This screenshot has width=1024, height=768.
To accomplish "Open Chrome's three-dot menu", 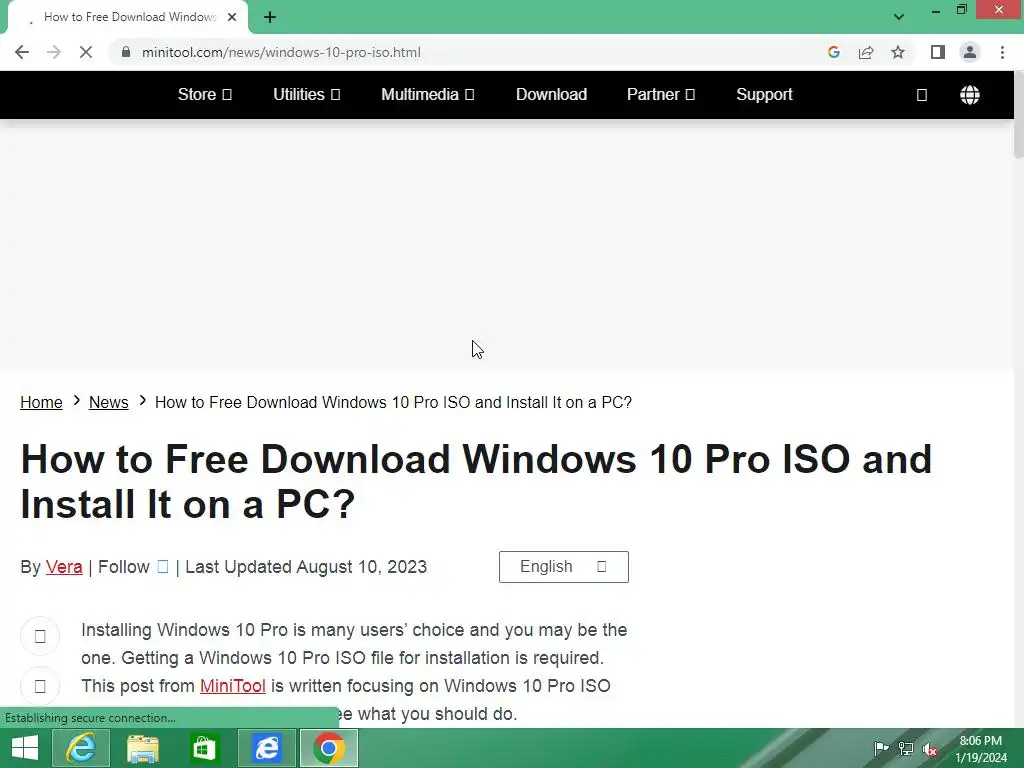I will pyautogui.click(x=1002, y=52).
